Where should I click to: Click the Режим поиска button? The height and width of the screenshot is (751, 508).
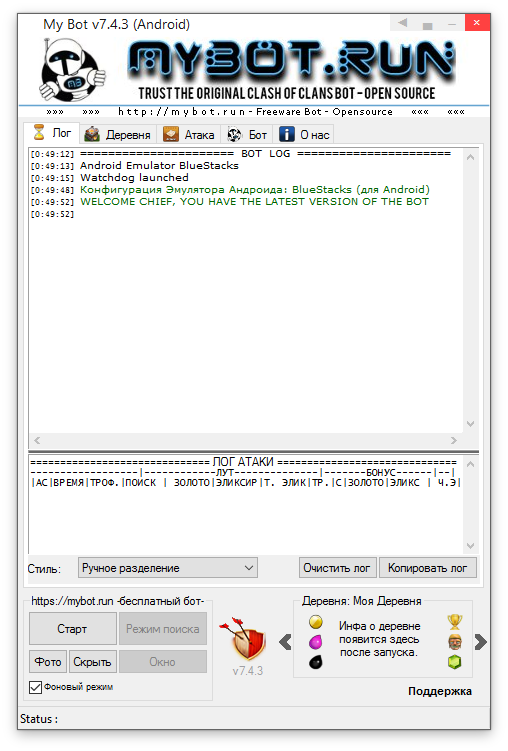point(163,629)
